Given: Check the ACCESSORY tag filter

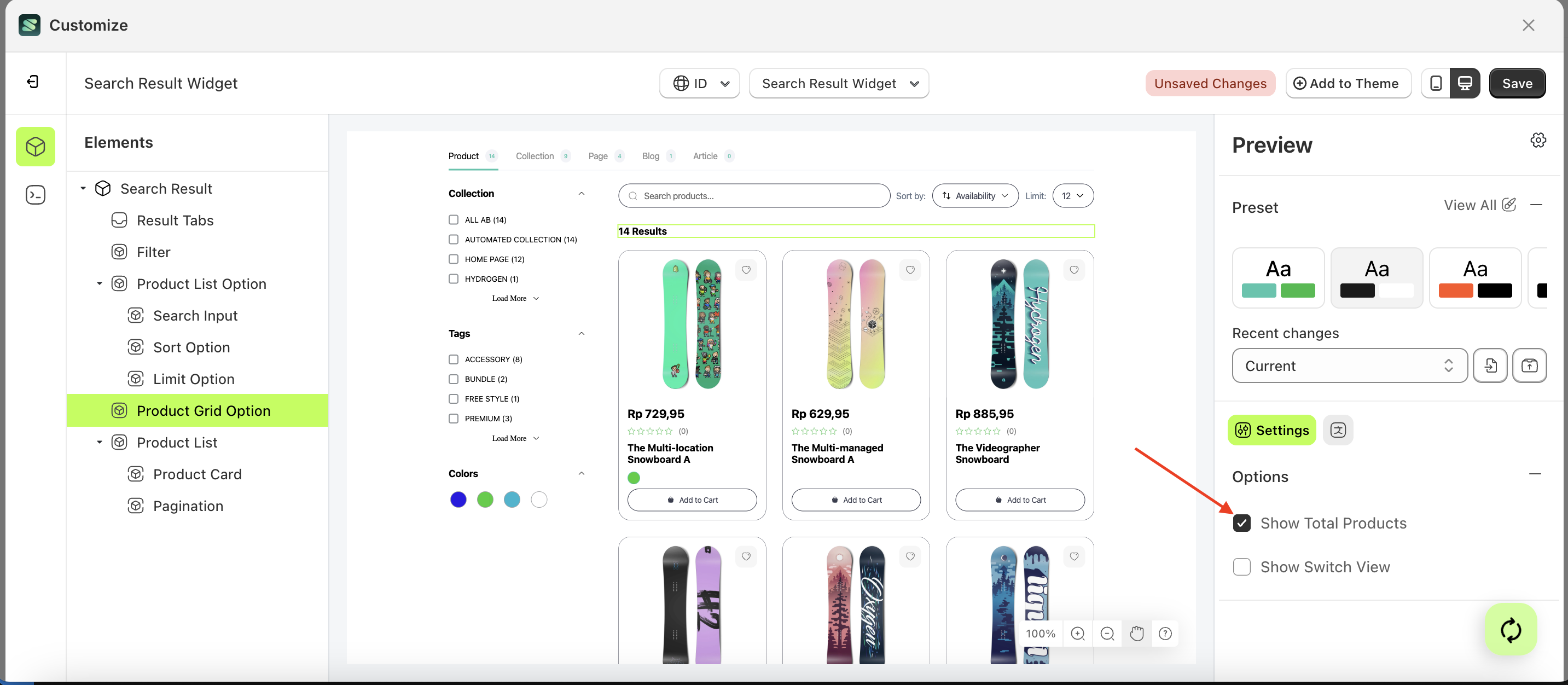Looking at the screenshot, I should pyautogui.click(x=454, y=359).
